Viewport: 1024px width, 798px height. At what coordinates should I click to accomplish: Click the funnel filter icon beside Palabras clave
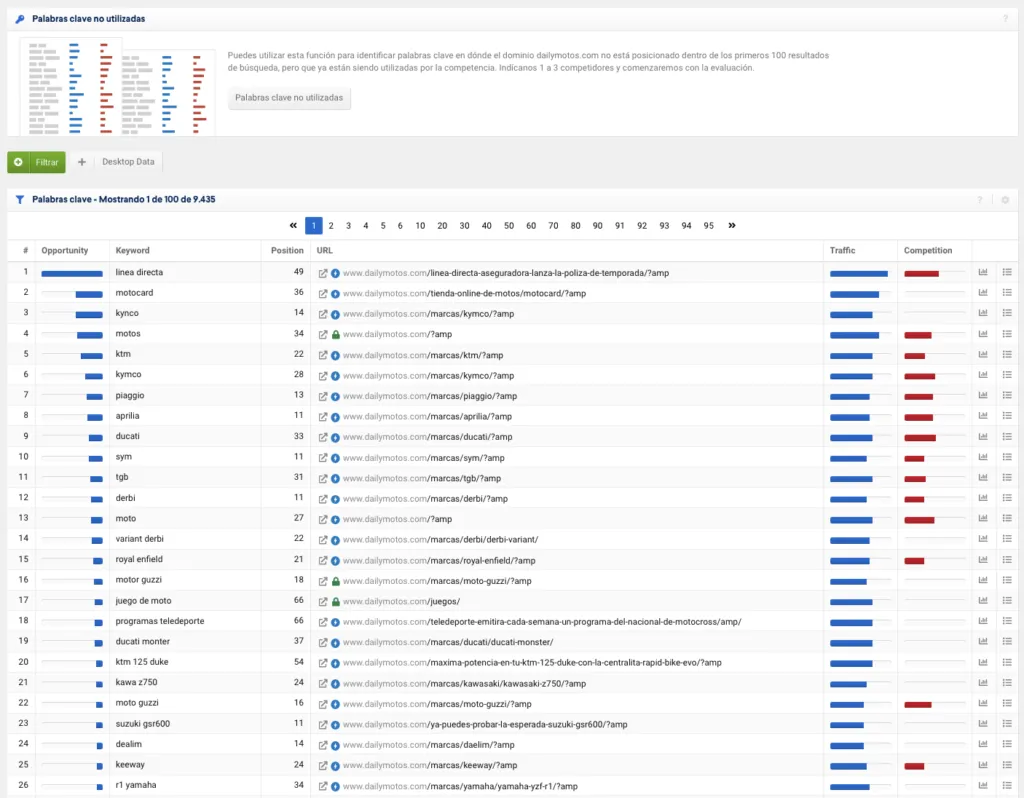click(20, 200)
